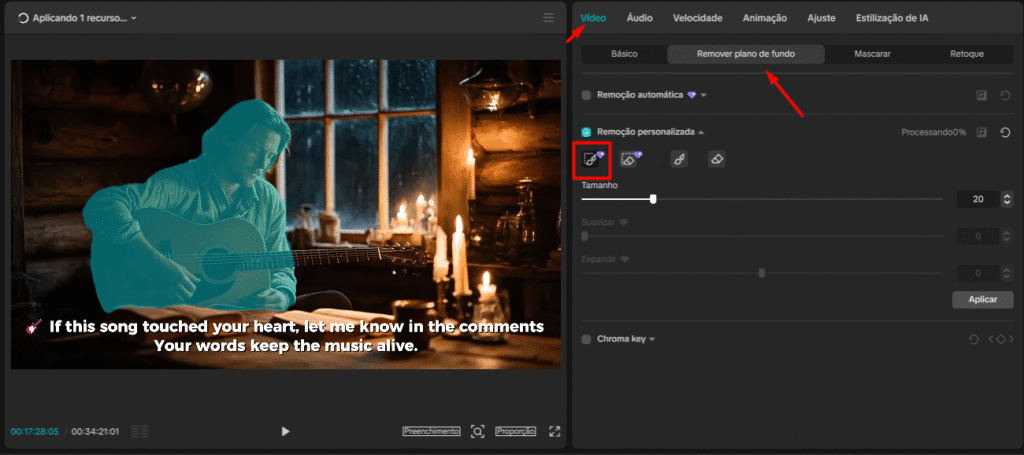
Task: Choose the manual eraser tool
Action: coord(716,158)
